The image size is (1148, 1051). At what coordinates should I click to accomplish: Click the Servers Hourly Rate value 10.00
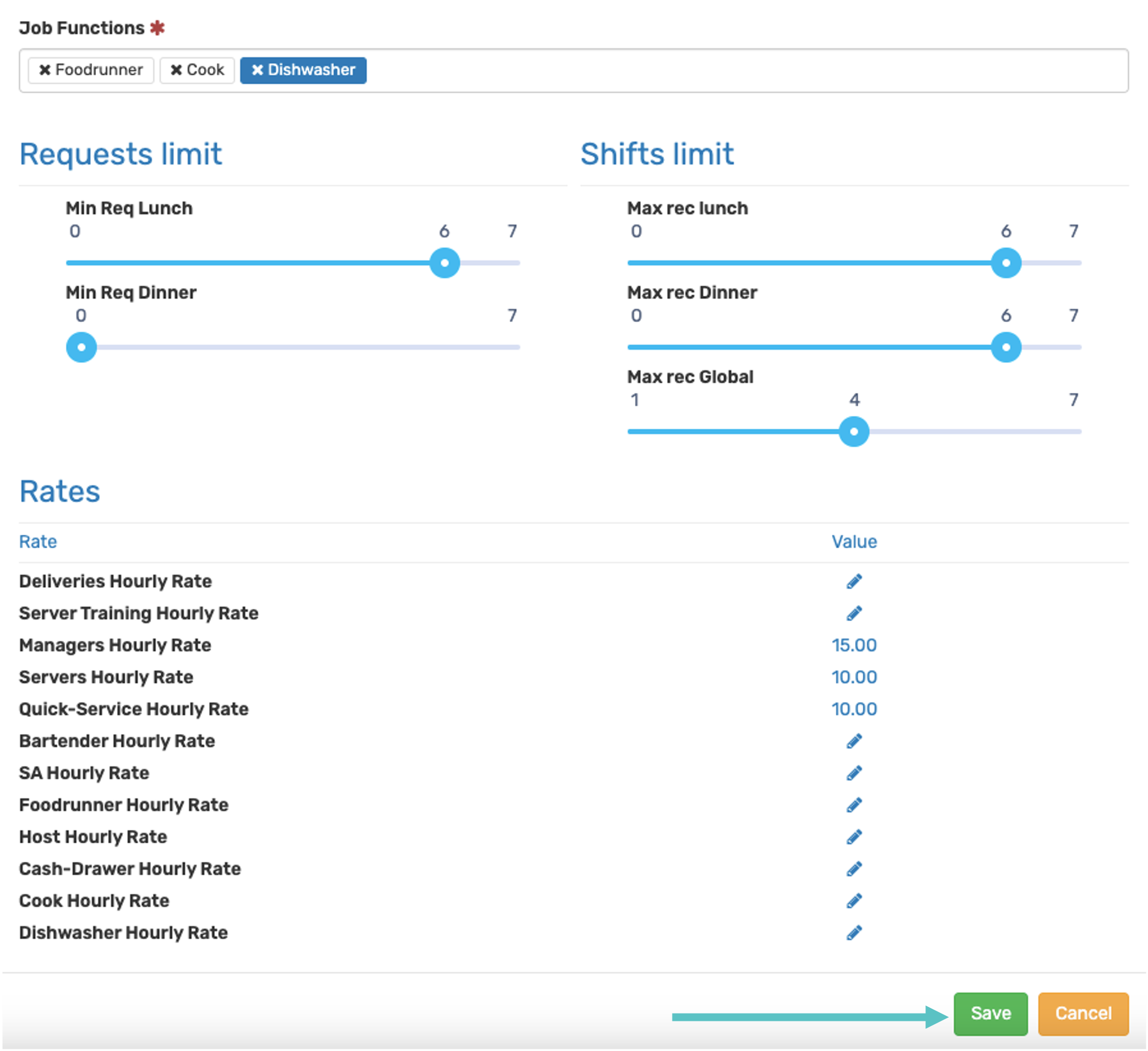coord(853,676)
